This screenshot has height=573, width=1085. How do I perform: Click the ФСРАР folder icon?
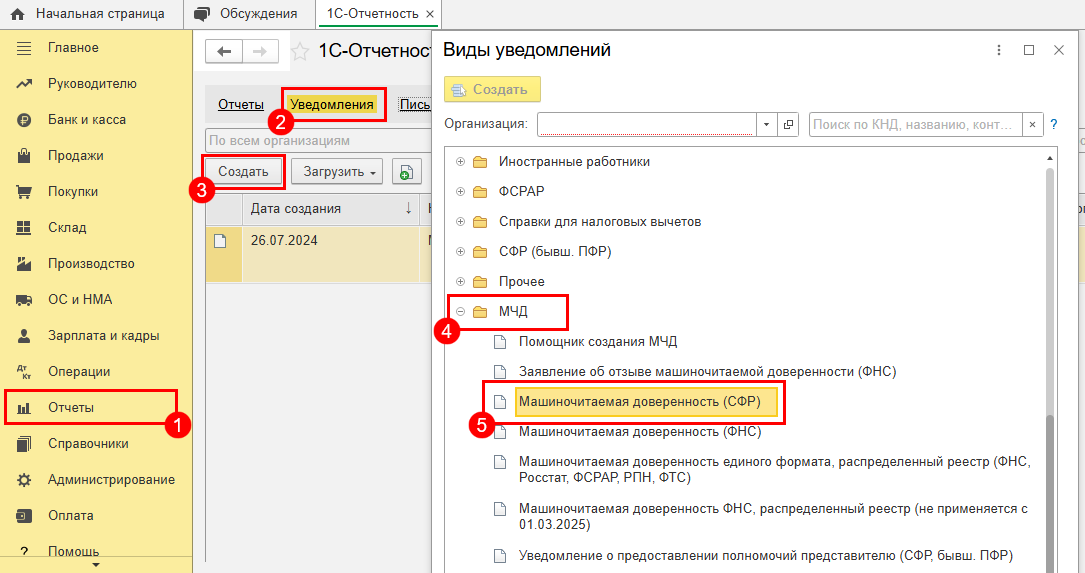pos(480,192)
